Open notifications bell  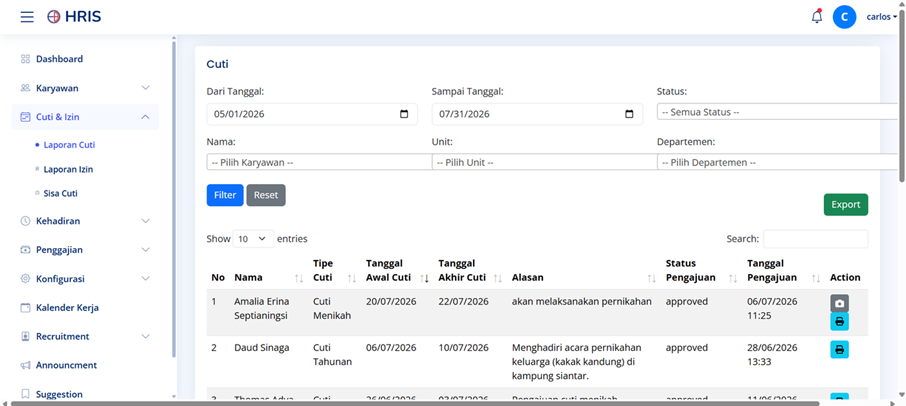[816, 17]
